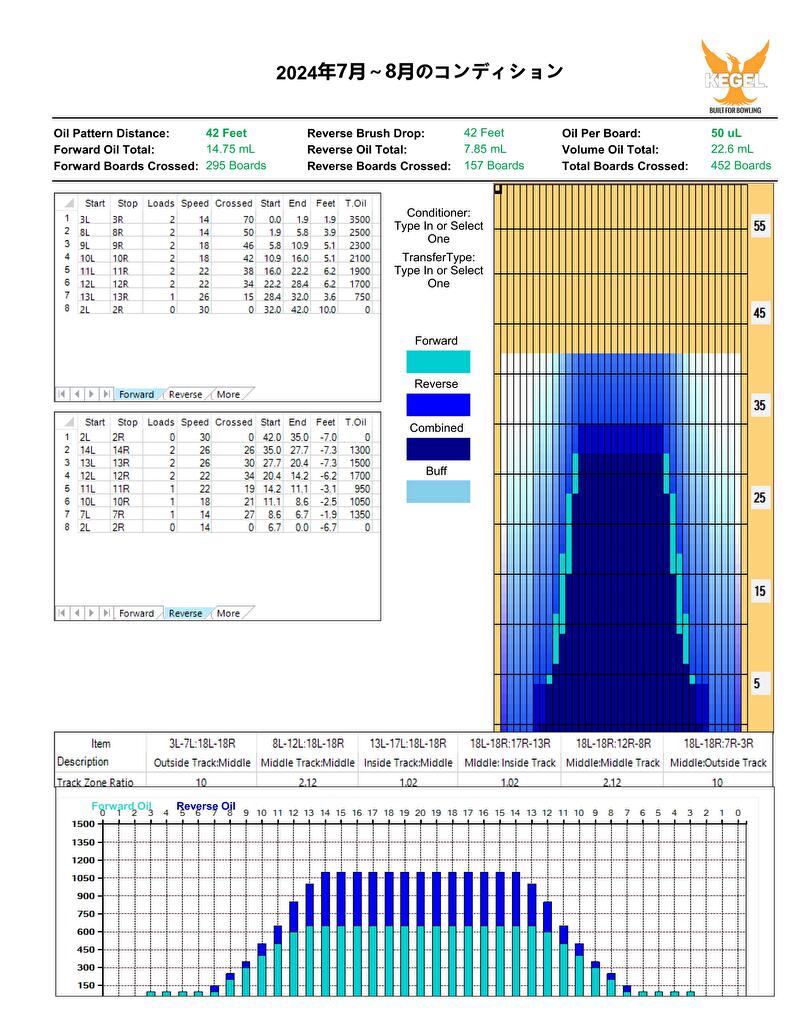Click the '35' distance marker beside the lane
Image resolution: width=800 pixels, height=1035 pixels.
click(x=760, y=405)
